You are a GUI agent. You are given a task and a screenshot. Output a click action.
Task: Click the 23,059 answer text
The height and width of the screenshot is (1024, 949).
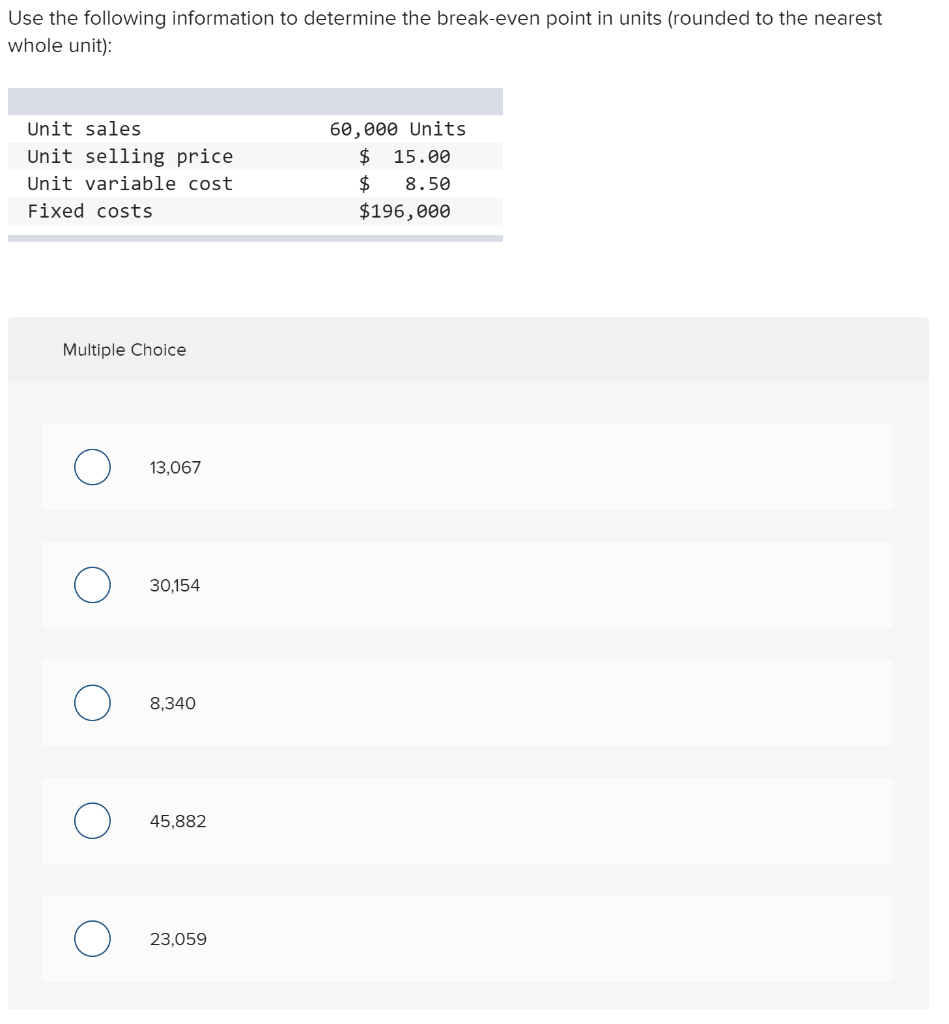178,939
